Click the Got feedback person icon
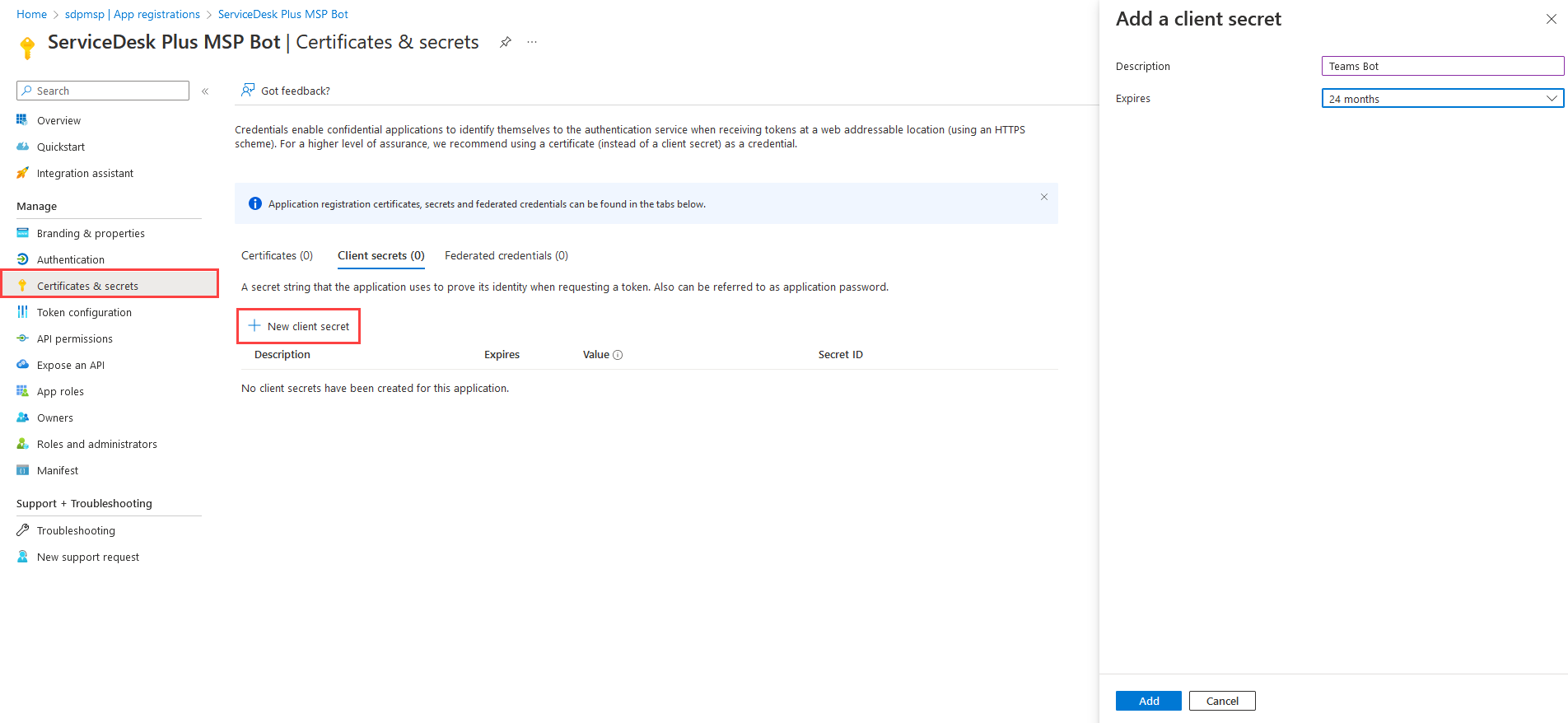Viewport: 1568px width, 723px height. pos(247,90)
